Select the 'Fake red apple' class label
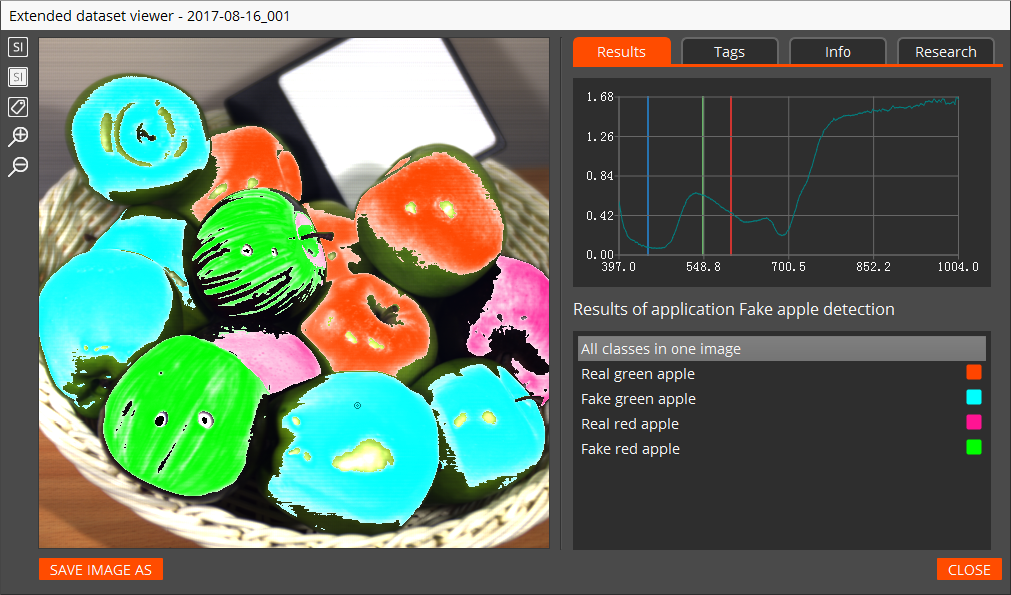 (630, 449)
